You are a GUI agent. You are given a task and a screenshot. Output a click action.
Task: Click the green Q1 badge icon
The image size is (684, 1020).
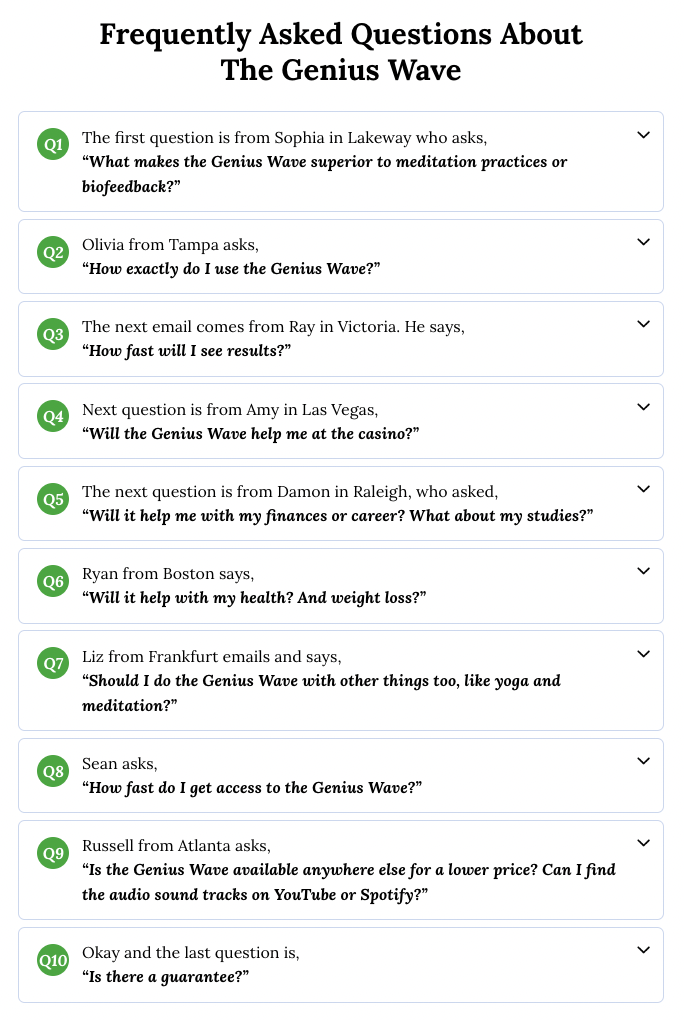53,145
